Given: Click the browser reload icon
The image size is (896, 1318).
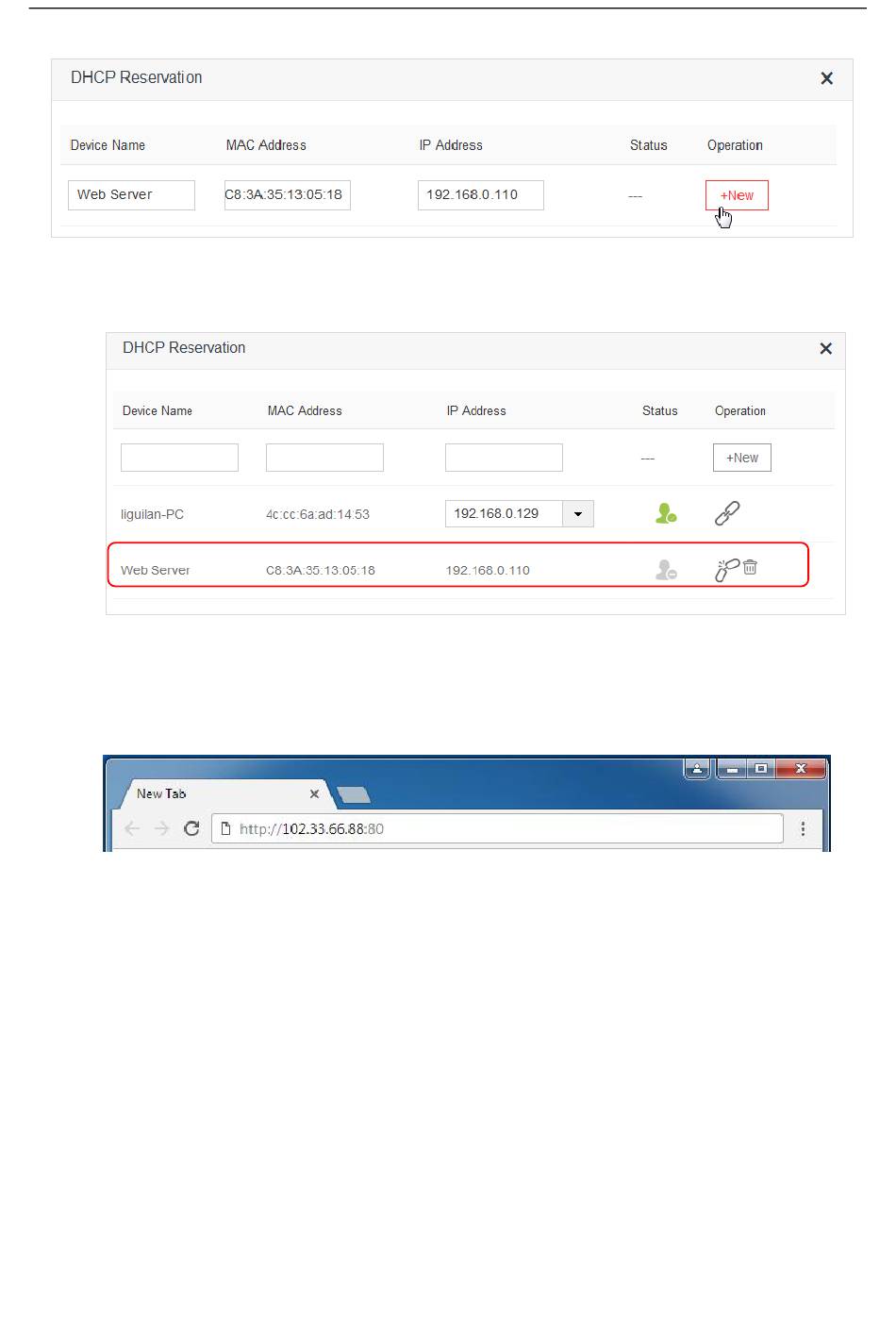Looking at the screenshot, I should coord(191,828).
